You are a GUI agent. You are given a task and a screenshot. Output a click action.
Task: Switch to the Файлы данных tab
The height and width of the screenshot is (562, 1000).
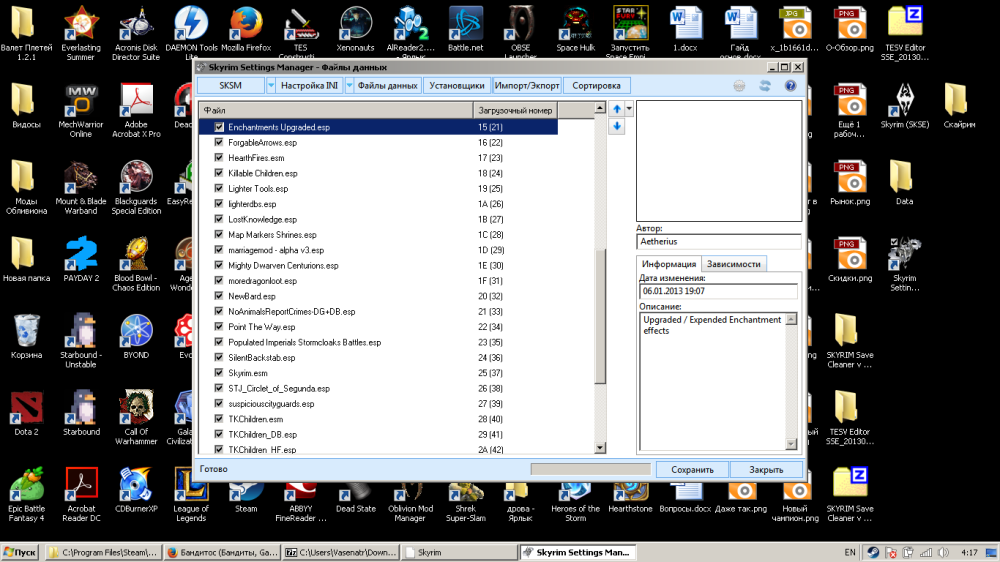(387, 85)
